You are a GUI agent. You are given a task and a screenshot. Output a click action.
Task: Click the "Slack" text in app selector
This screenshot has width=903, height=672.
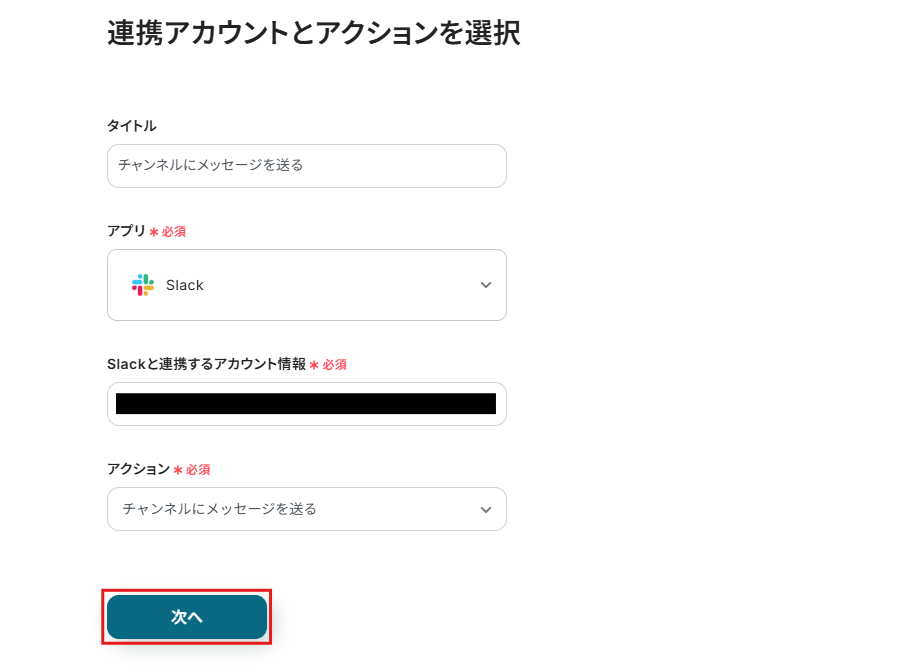click(185, 285)
